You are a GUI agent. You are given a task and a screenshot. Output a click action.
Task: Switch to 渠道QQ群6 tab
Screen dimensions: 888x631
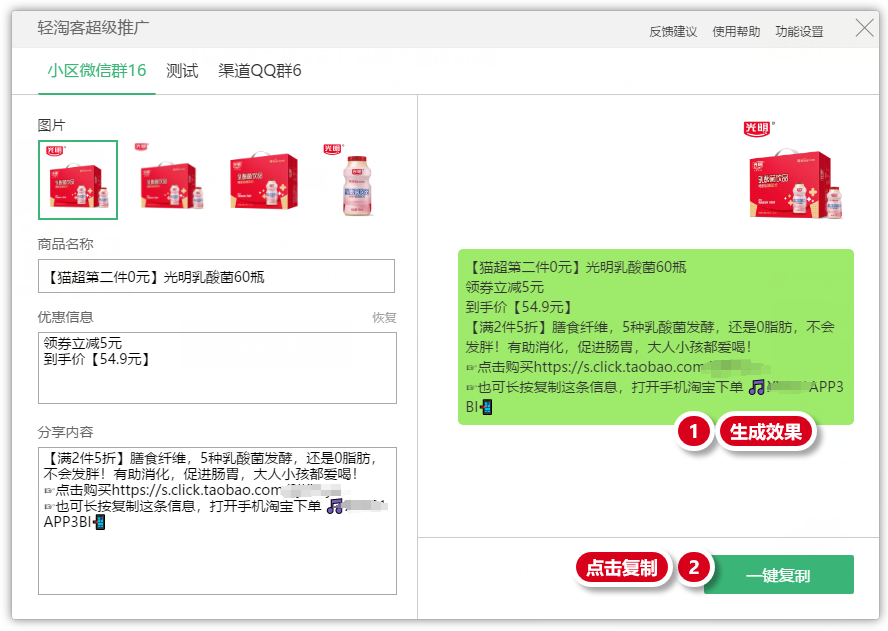tap(259, 71)
